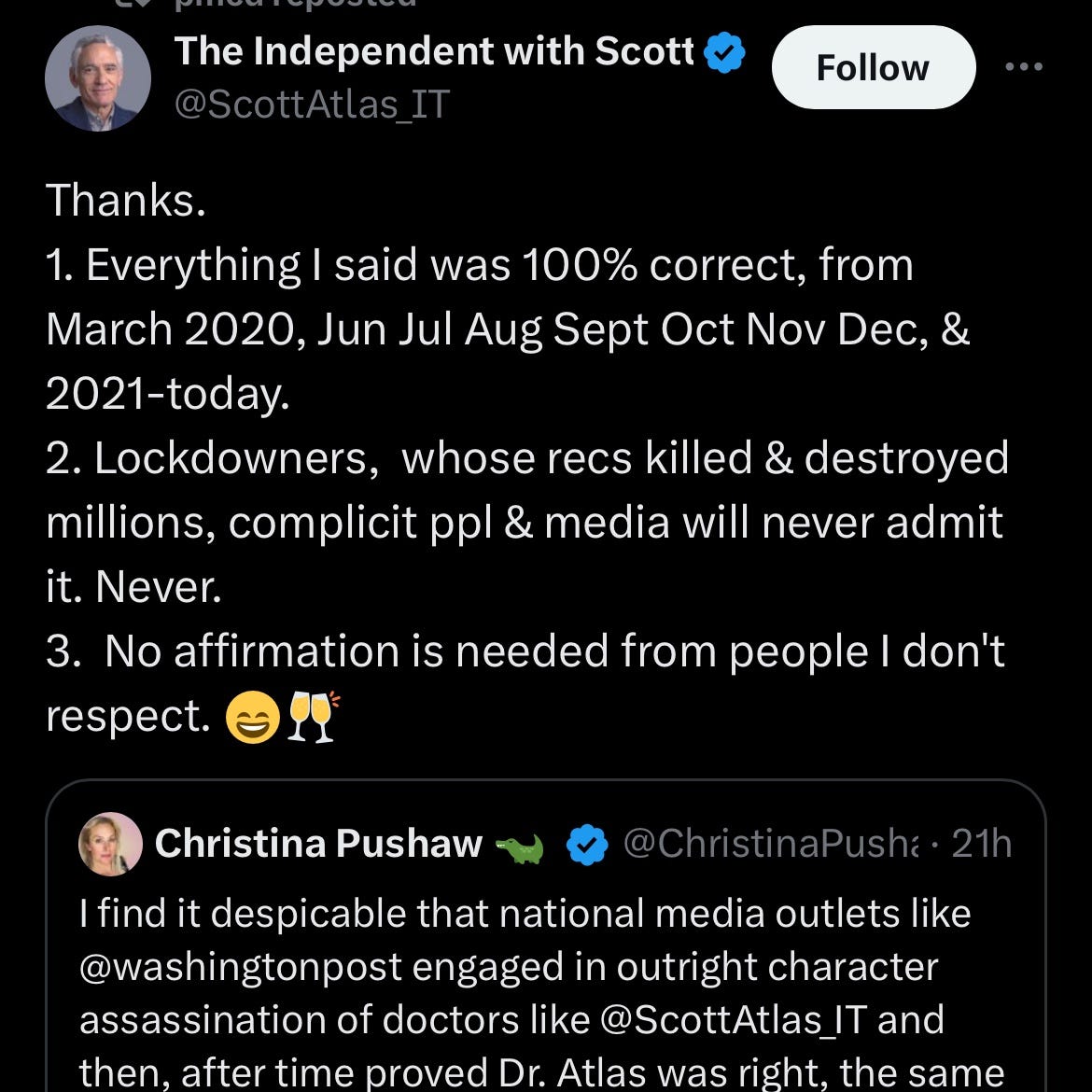Screen dimensions: 1092x1092
Task: Click the 21h timestamp on the quoted tweet
Action: 981,843
